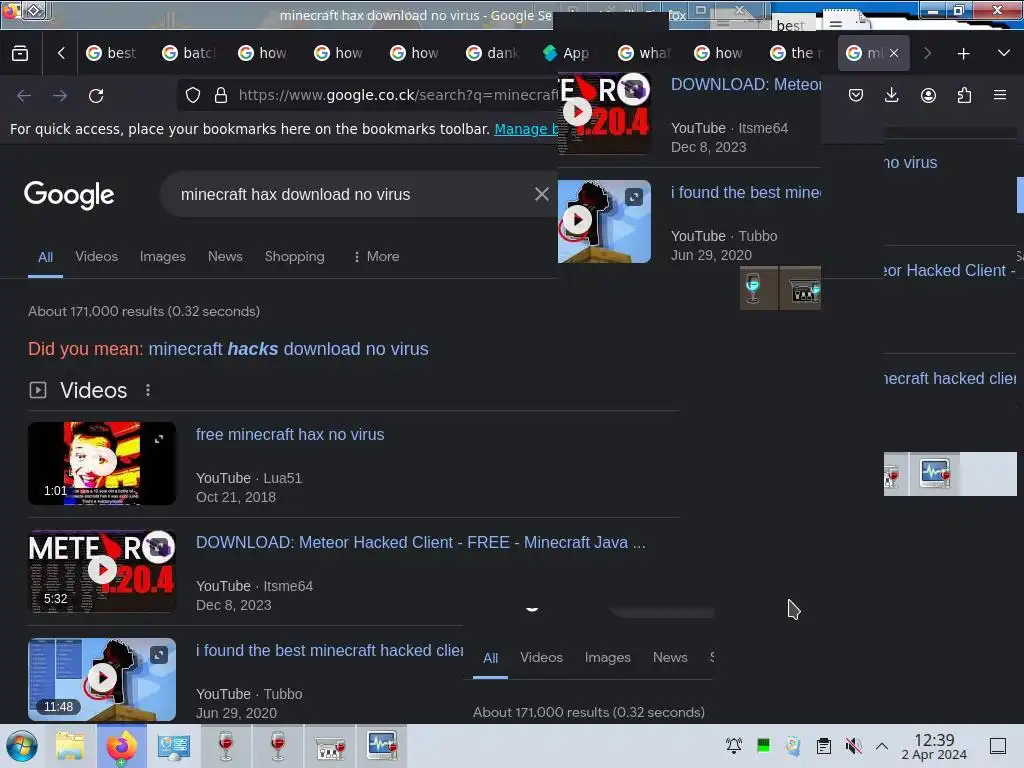Expand hidden system tray icons arrow
Viewport: 1024px width, 768px height.
tap(882, 746)
